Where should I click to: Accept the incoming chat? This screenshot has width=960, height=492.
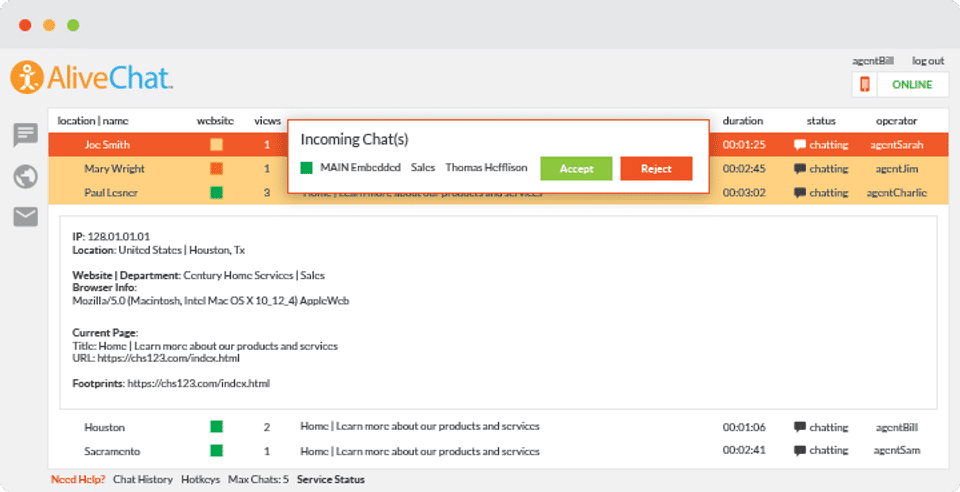[576, 168]
